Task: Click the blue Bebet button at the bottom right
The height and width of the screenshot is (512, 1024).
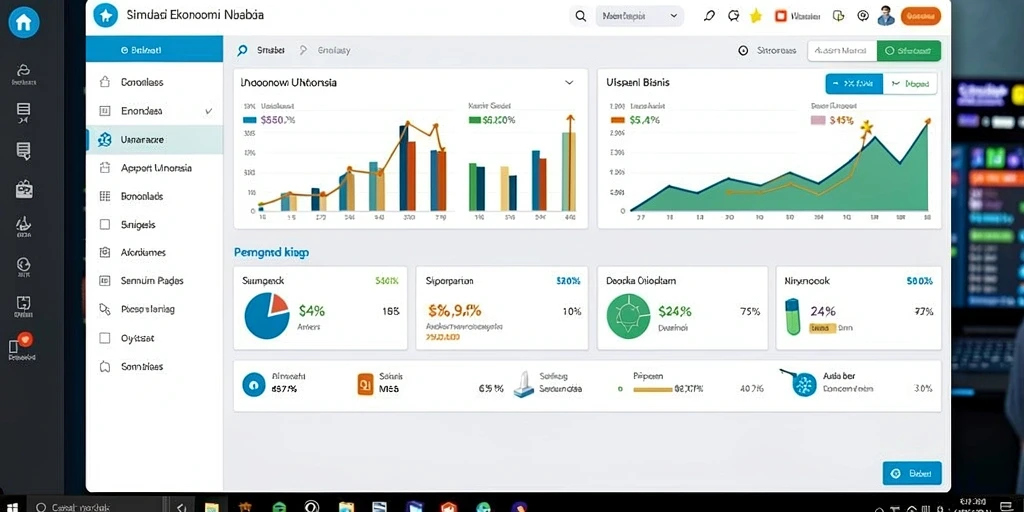Action: (x=912, y=473)
